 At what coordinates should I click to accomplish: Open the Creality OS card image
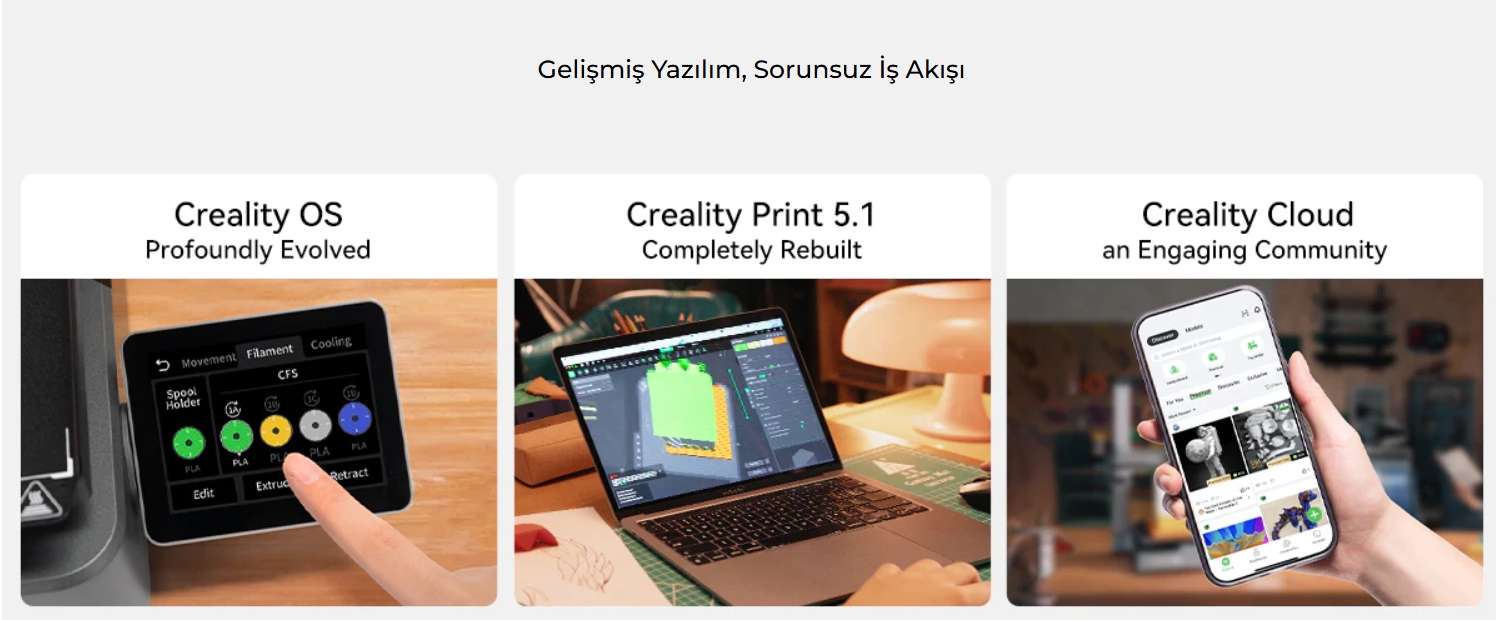tap(259, 442)
